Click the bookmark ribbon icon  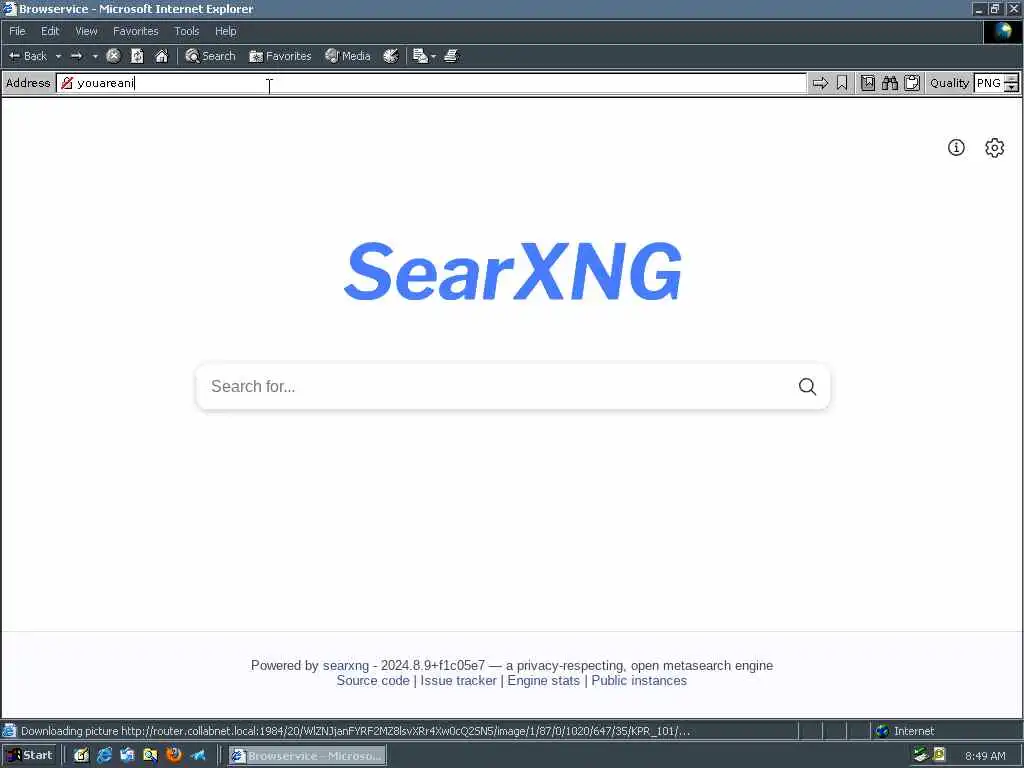[x=842, y=83]
